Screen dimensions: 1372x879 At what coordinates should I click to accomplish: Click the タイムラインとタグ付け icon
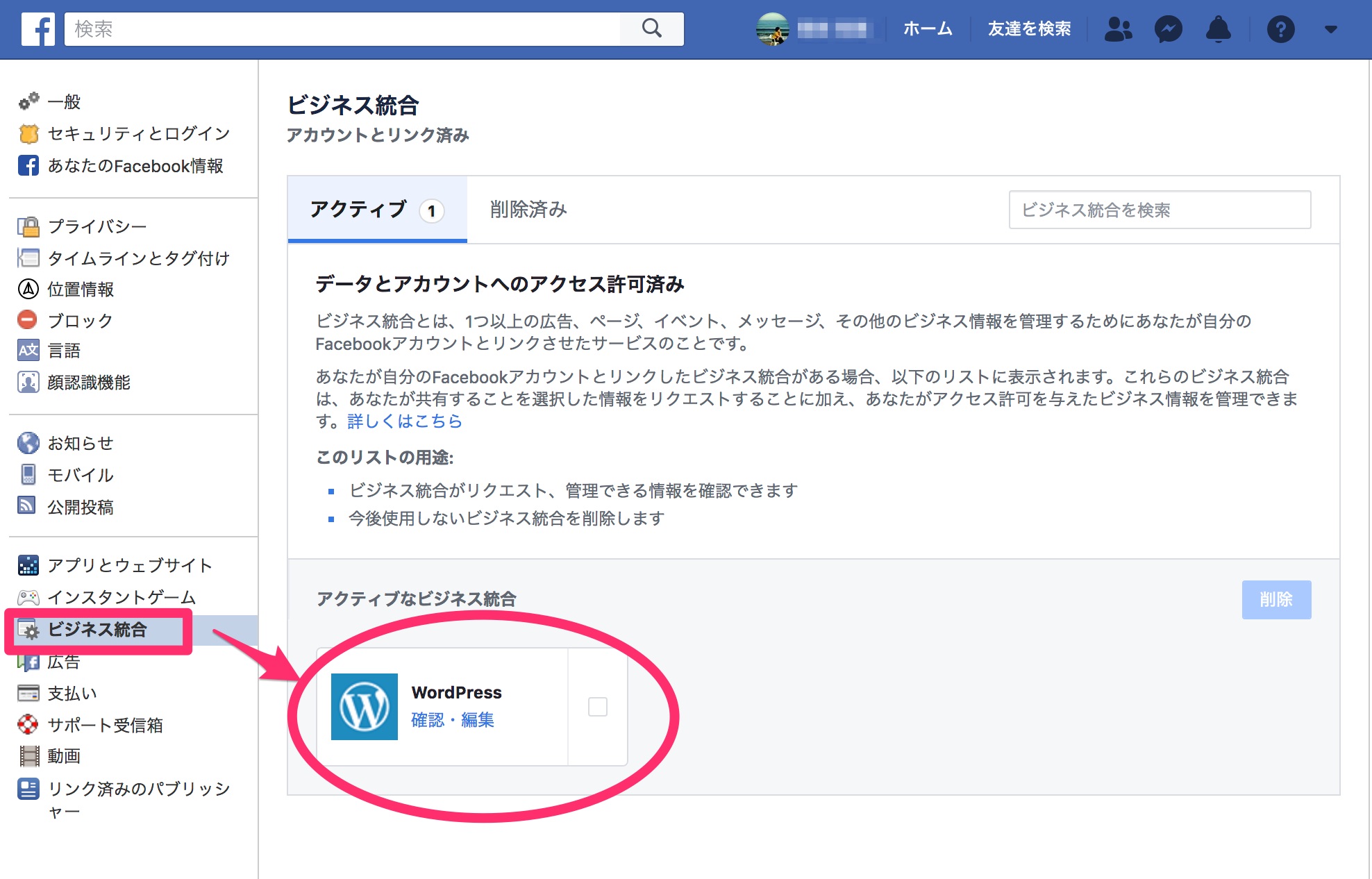[x=28, y=258]
